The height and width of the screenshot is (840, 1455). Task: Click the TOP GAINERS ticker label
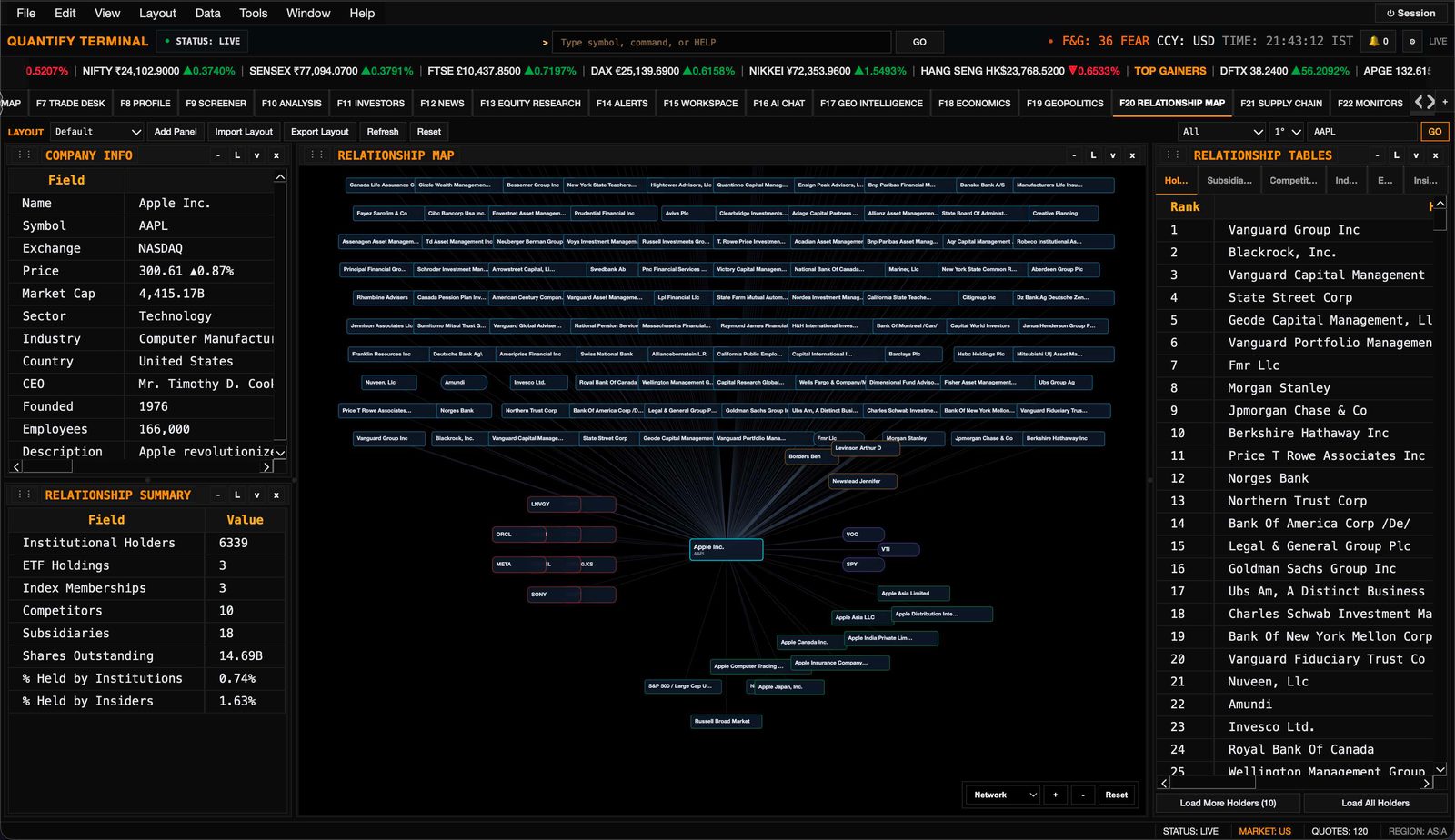tap(1169, 71)
